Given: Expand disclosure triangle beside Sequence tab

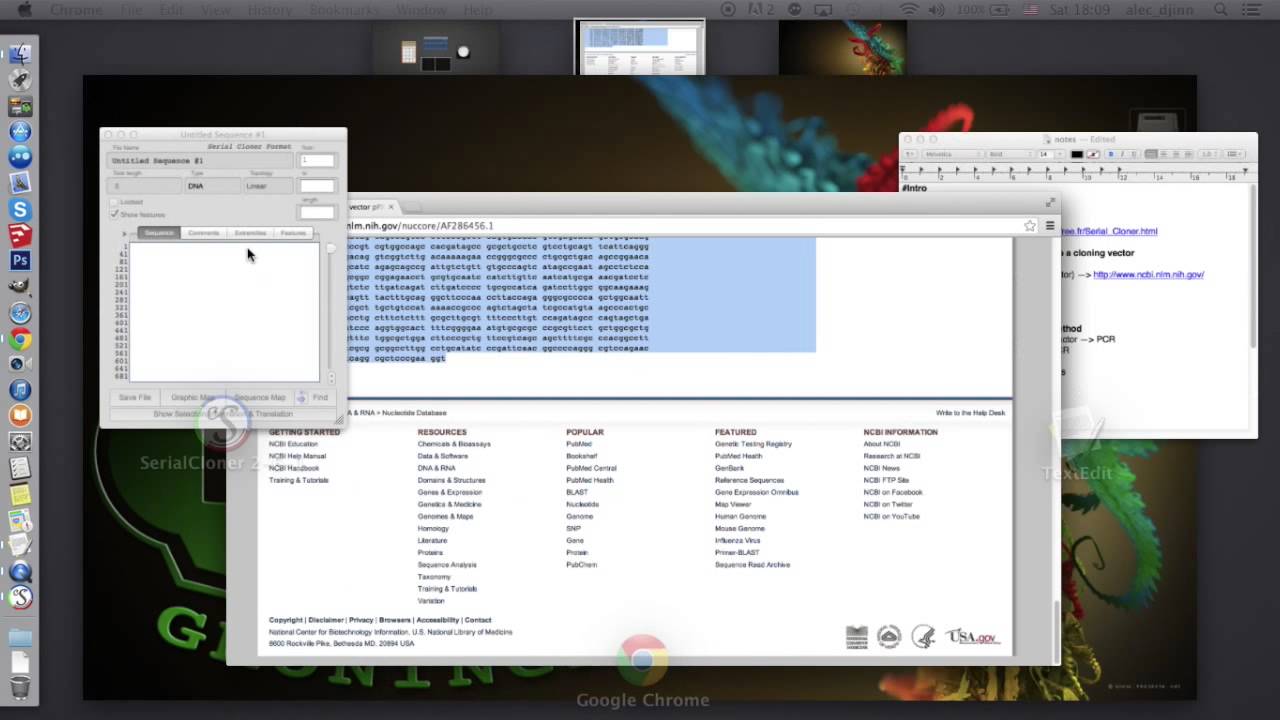Looking at the screenshot, I should tap(125, 233).
